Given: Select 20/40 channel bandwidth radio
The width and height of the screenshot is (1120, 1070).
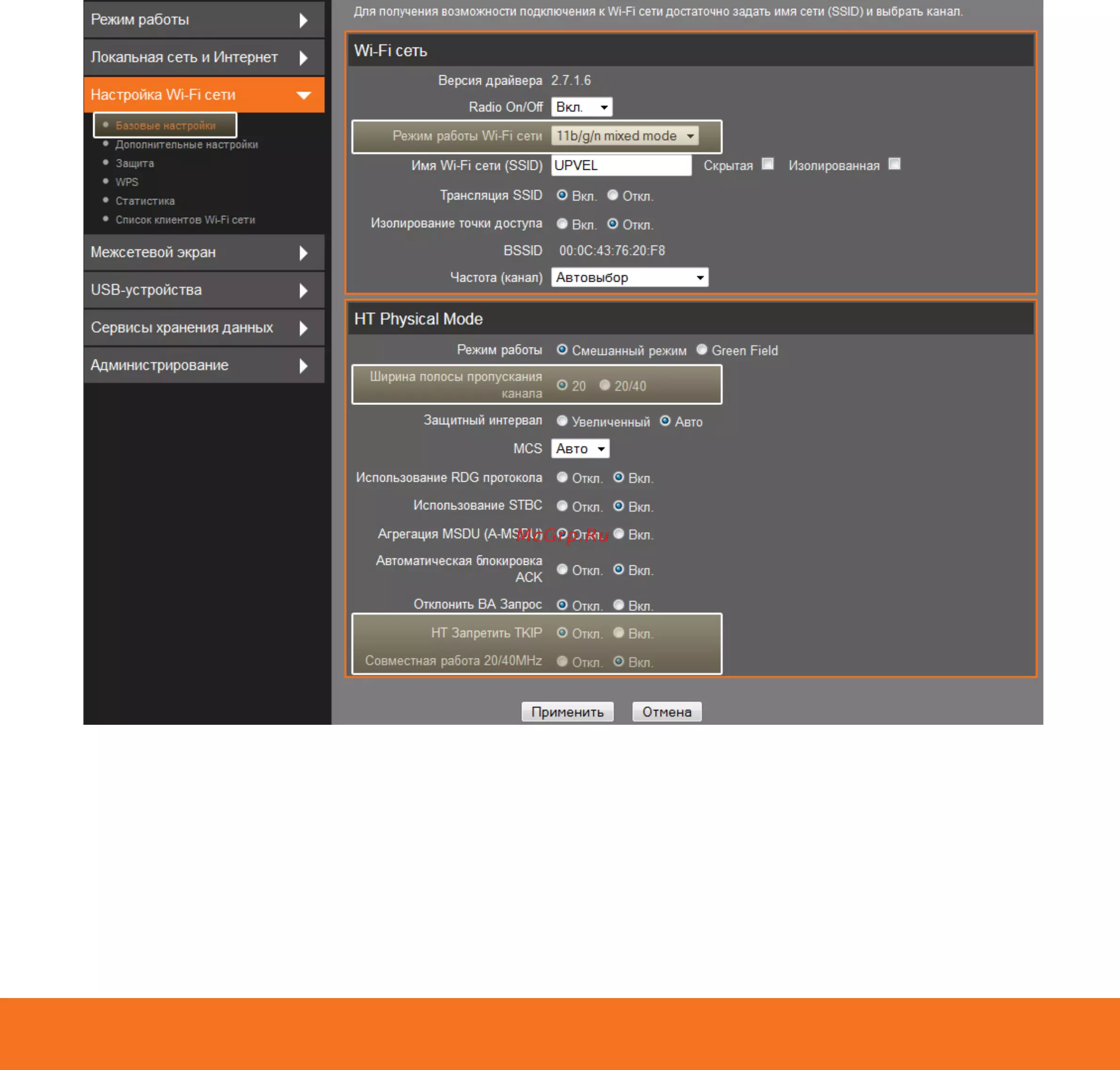Looking at the screenshot, I should (x=605, y=386).
